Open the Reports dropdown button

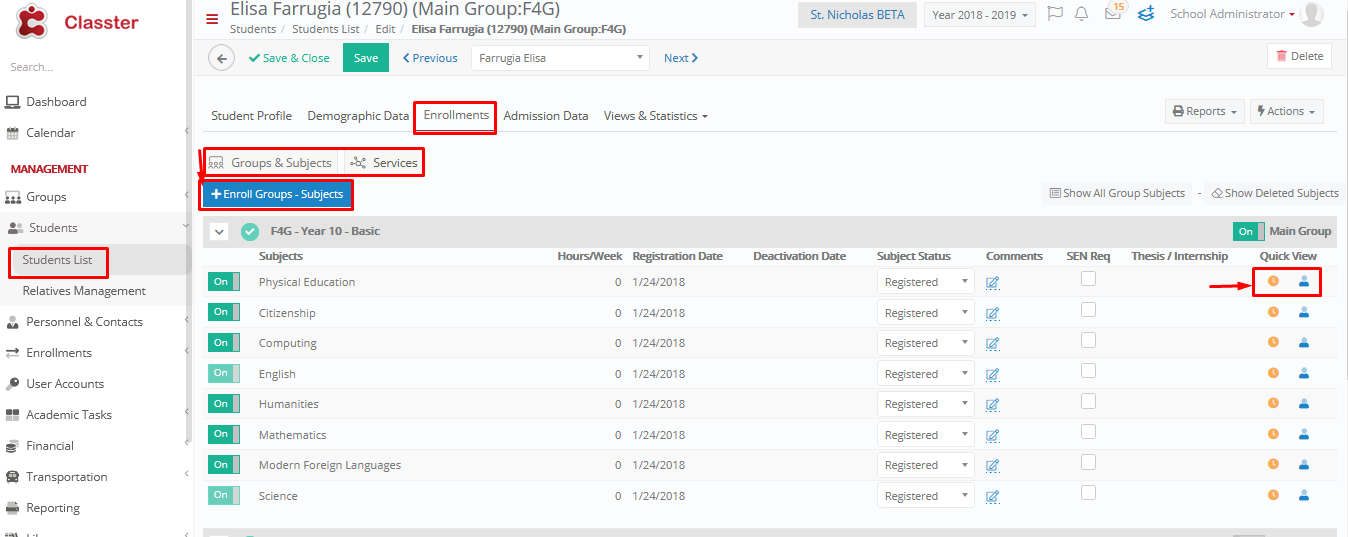(1205, 111)
